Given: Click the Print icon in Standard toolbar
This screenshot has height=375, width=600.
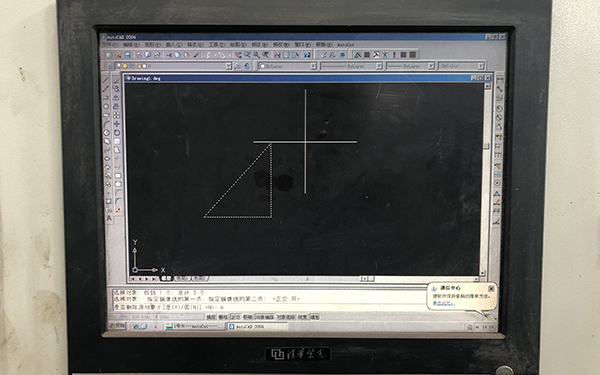Looking at the screenshot, I should point(139,55).
